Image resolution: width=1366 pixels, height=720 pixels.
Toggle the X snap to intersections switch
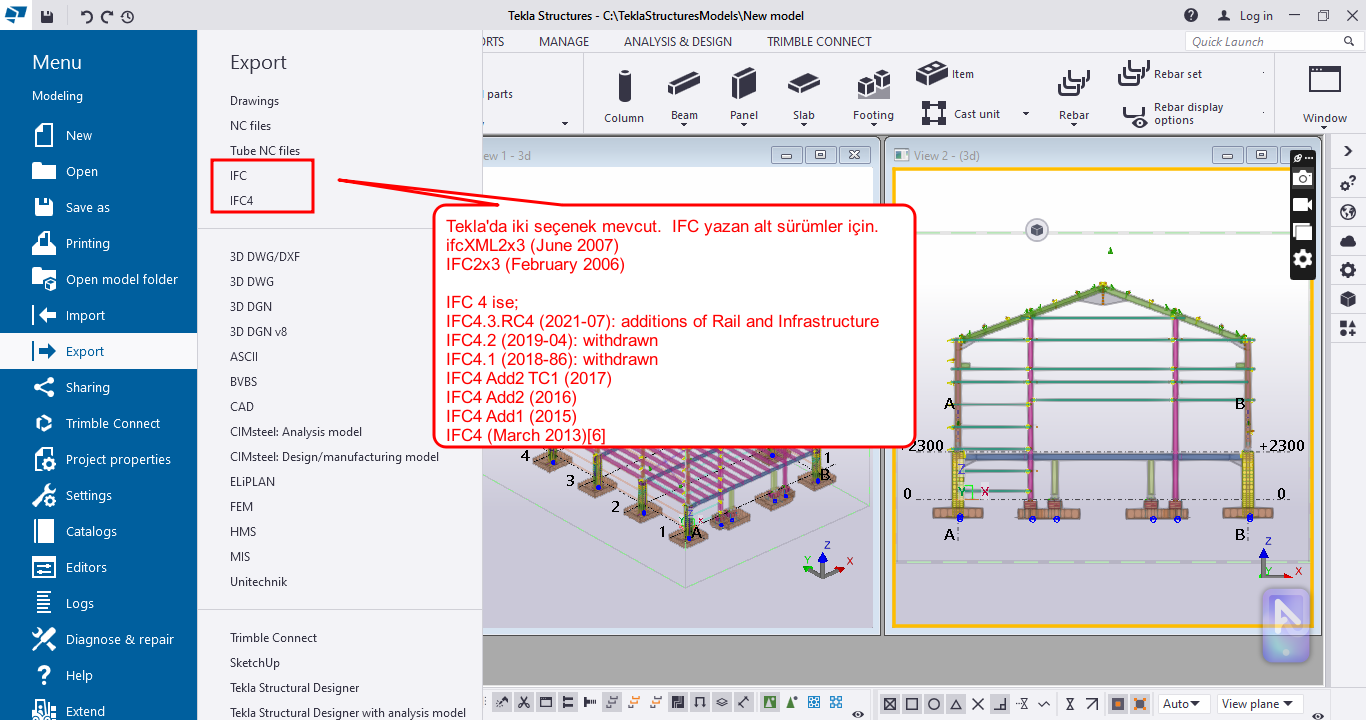tap(978, 704)
